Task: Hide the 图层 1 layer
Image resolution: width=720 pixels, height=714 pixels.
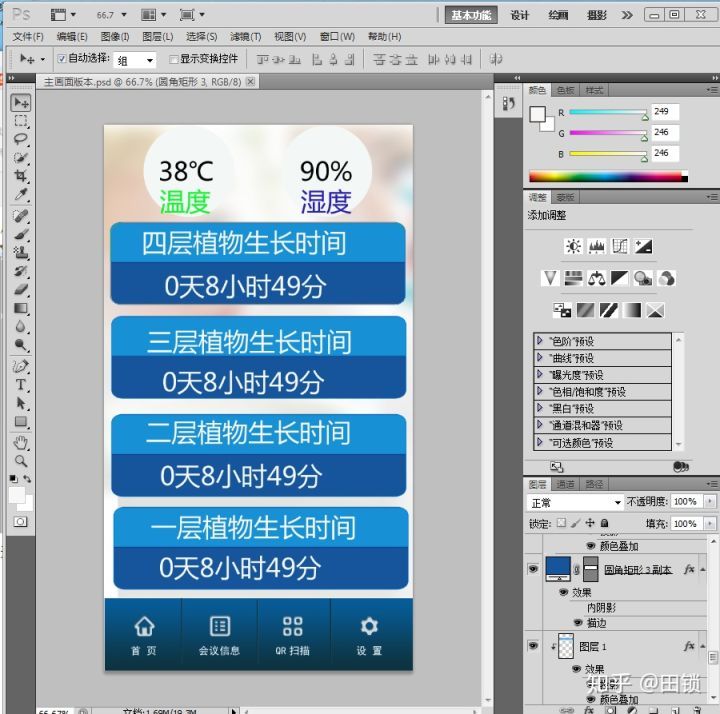Action: point(533,646)
